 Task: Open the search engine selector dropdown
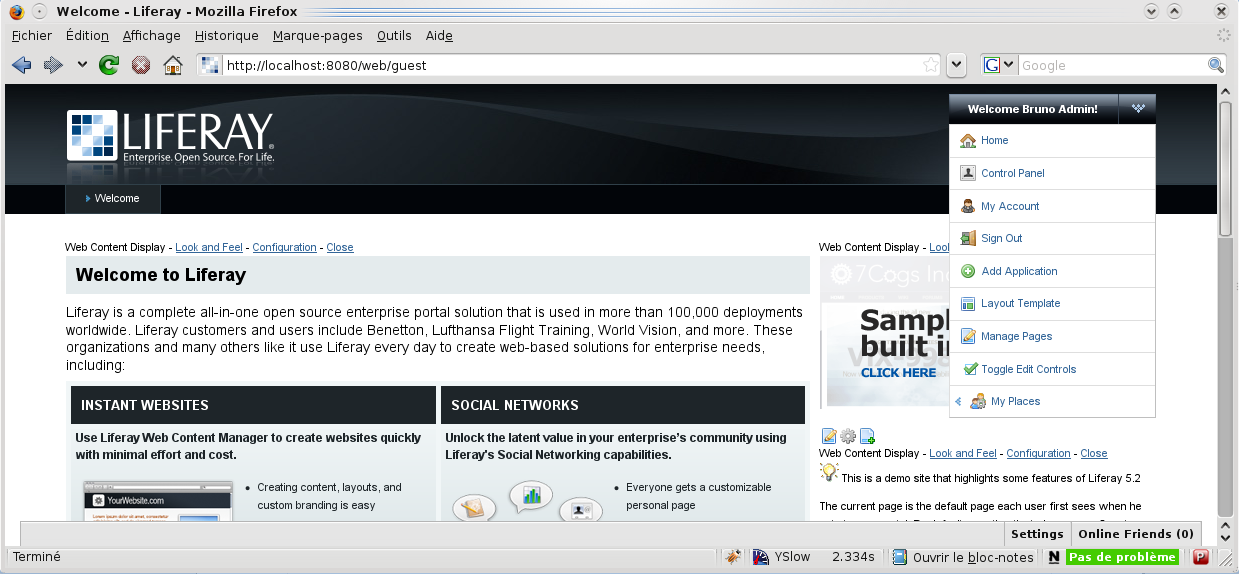click(1000, 65)
